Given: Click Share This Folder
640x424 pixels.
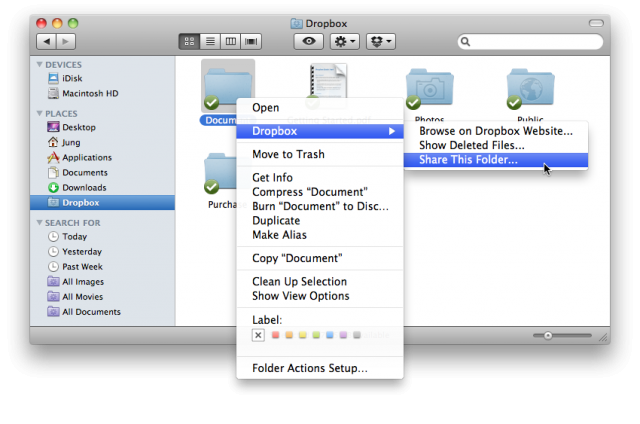Looking at the screenshot, I should click(x=496, y=160).
